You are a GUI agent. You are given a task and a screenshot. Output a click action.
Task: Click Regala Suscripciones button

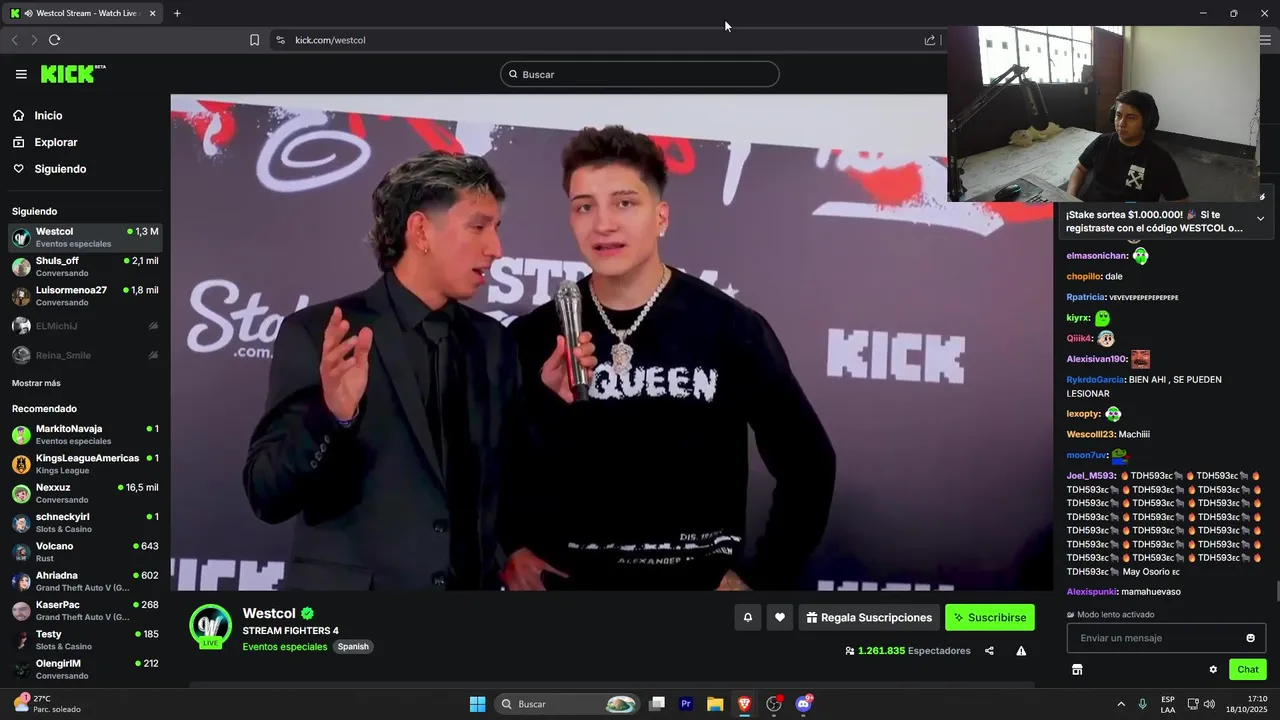click(x=869, y=618)
